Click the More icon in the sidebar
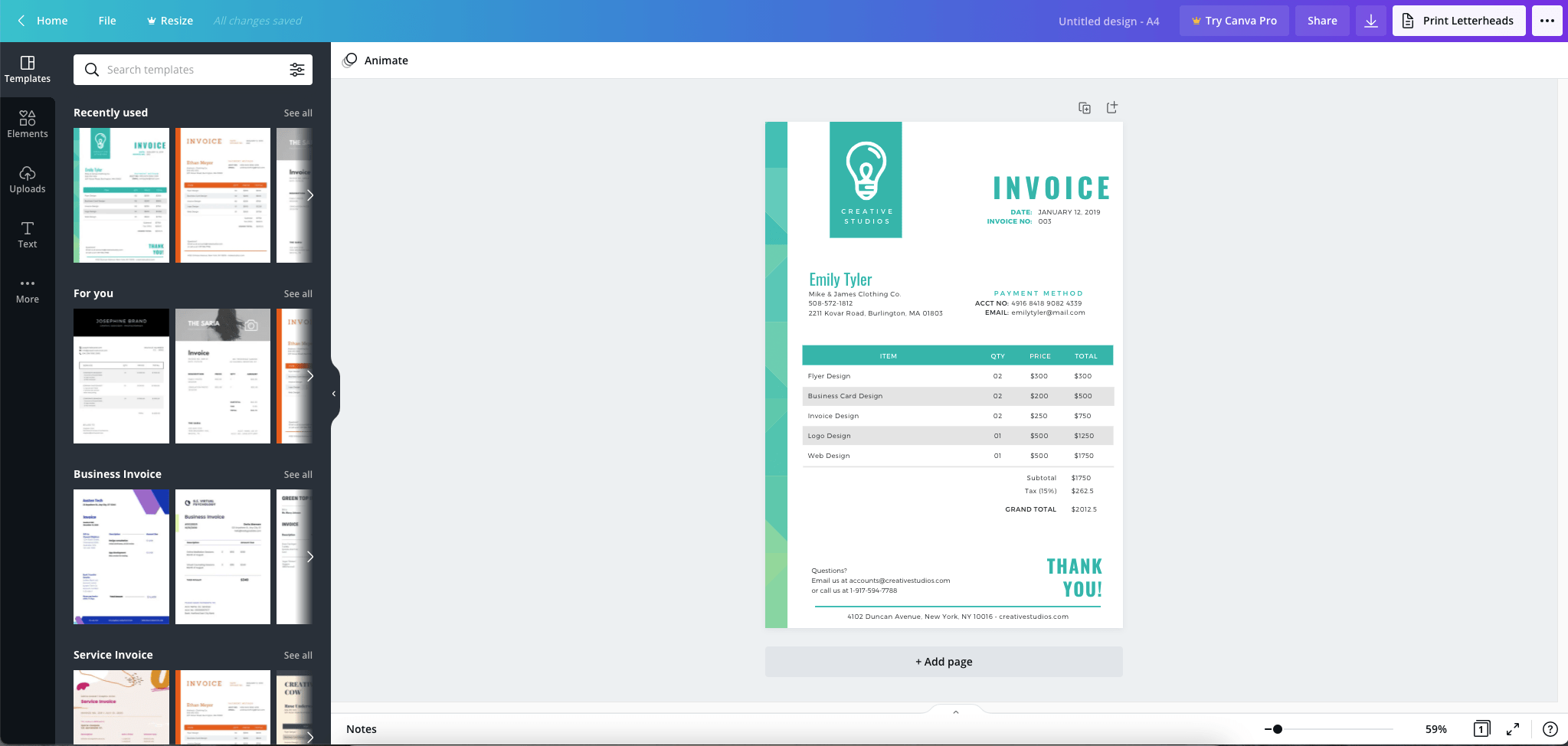 [x=28, y=289]
